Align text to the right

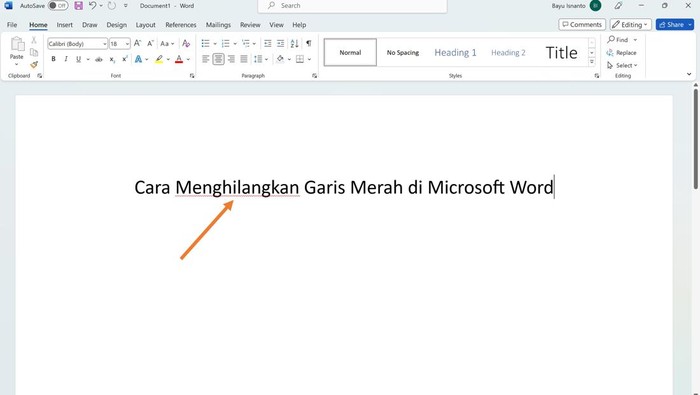[231, 59]
